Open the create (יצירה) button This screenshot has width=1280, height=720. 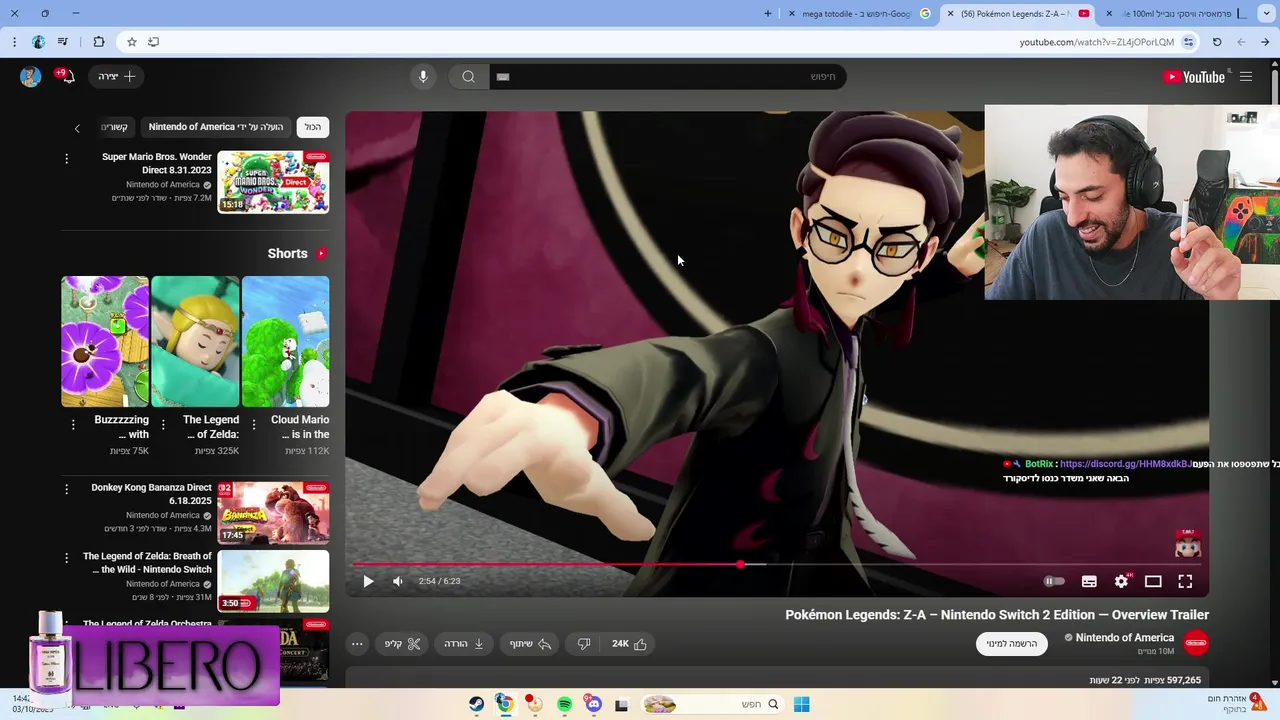click(x=117, y=77)
